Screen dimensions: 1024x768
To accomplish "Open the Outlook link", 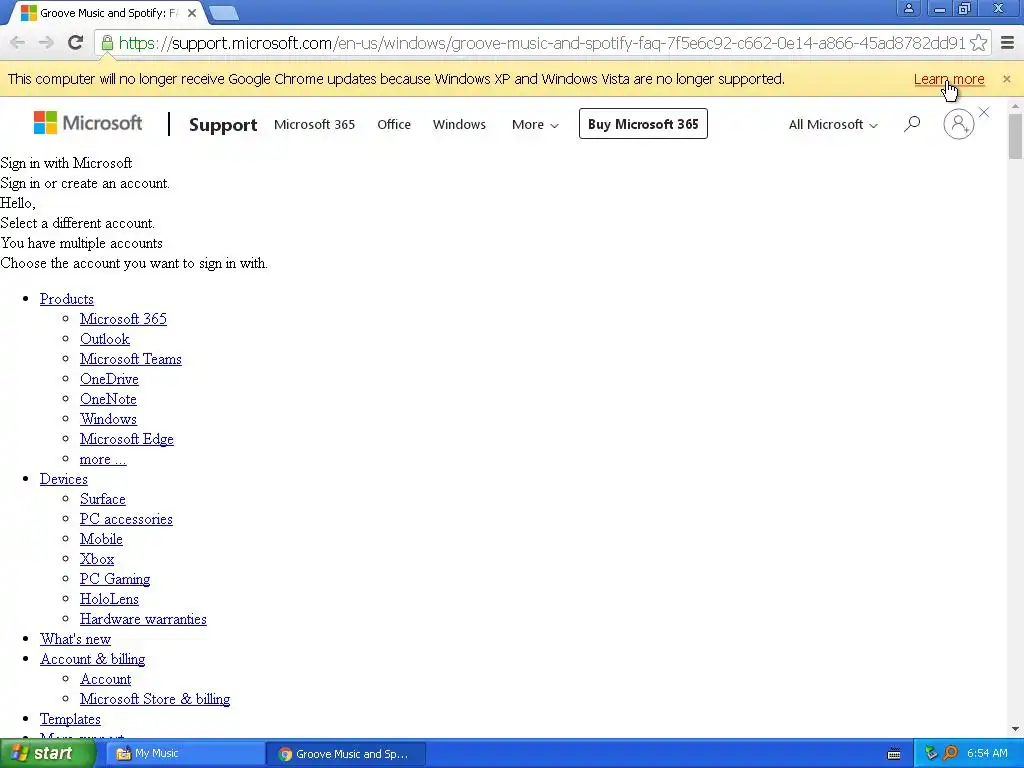I will tap(104, 340).
